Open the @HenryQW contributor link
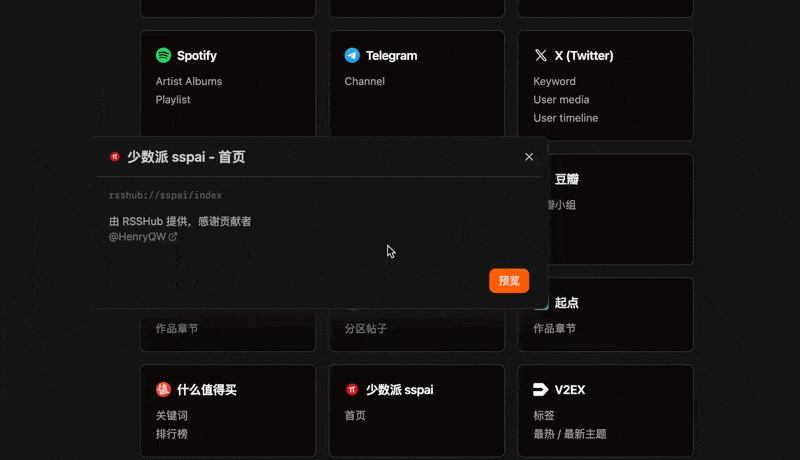Screen dimensions: 800x460 click(137, 237)
